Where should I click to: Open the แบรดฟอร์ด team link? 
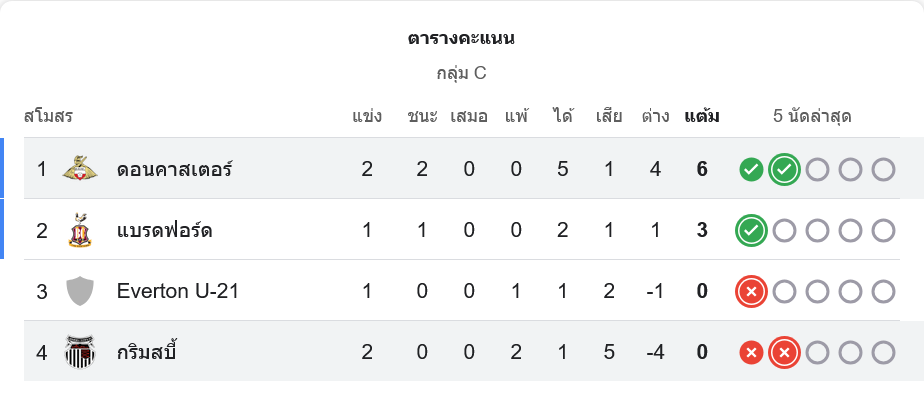(164, 231)
